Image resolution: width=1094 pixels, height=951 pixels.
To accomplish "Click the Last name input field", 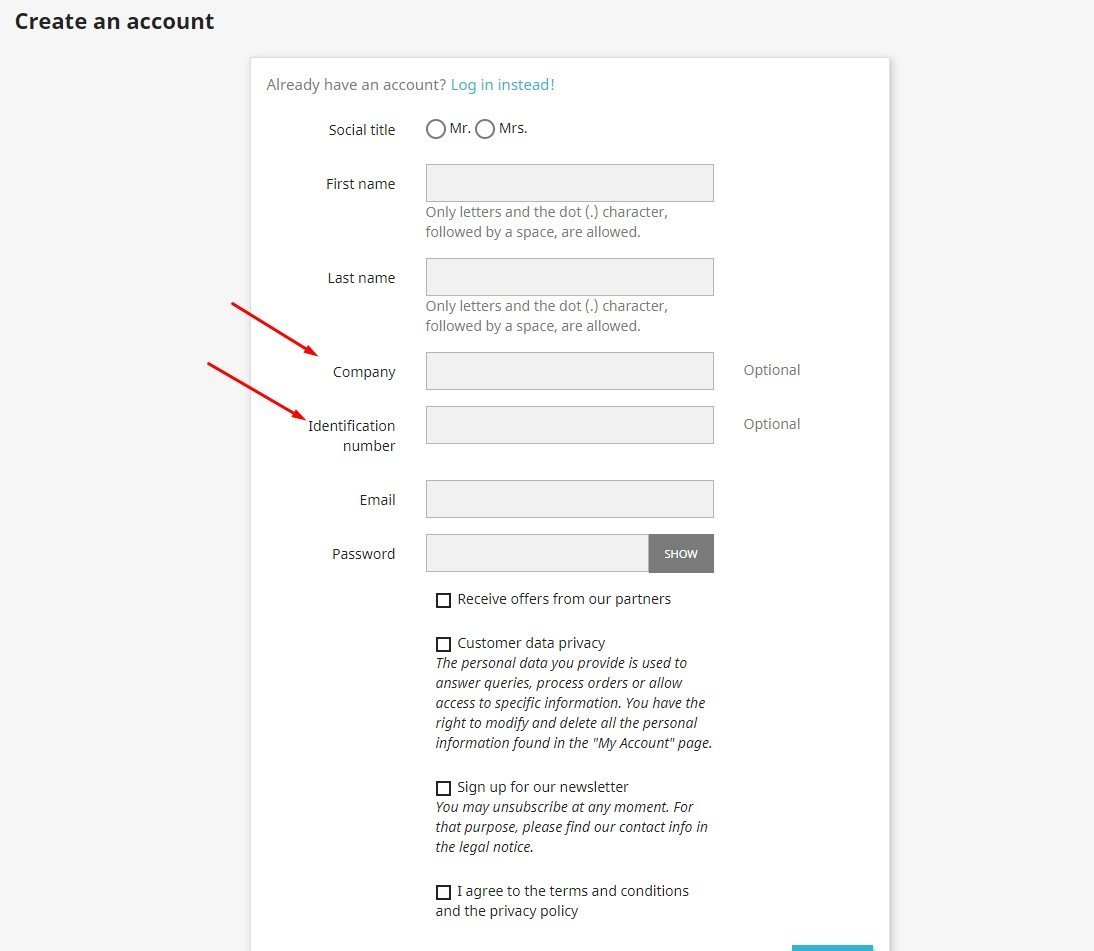I will pos(569,277).
